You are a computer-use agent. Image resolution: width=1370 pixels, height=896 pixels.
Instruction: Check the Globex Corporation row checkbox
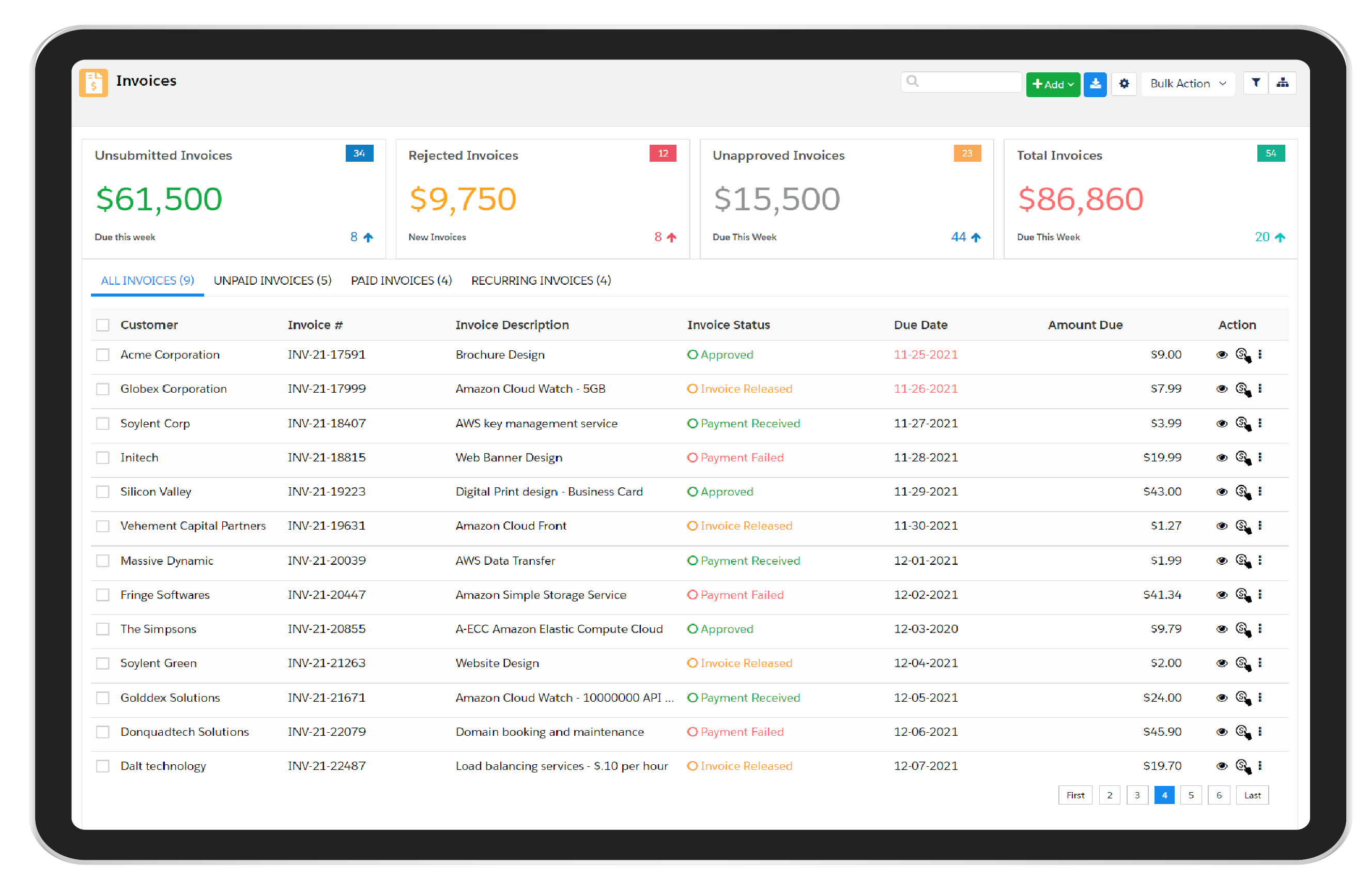click(x=102, y=389)
